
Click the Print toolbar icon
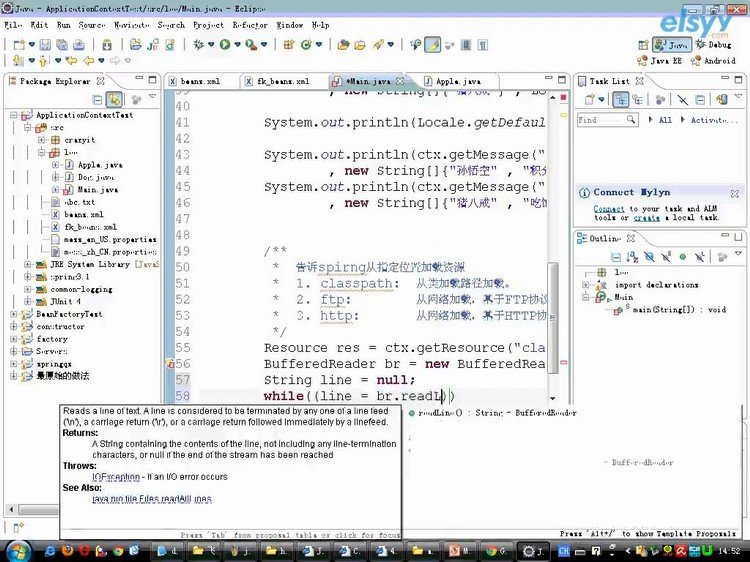(79, 45)
